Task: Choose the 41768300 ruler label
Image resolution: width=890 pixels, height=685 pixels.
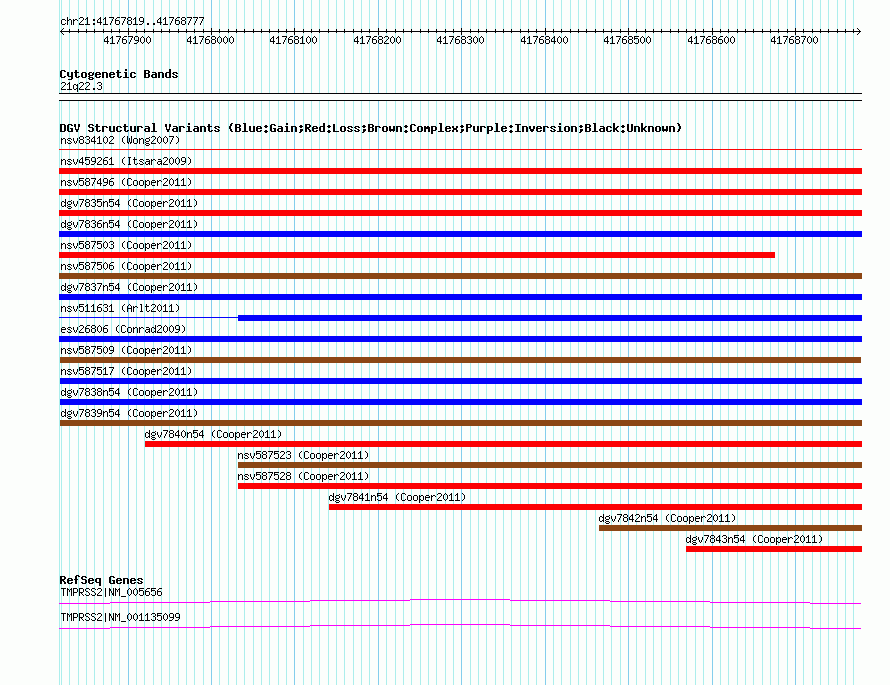Action: [x=460, y=40]
